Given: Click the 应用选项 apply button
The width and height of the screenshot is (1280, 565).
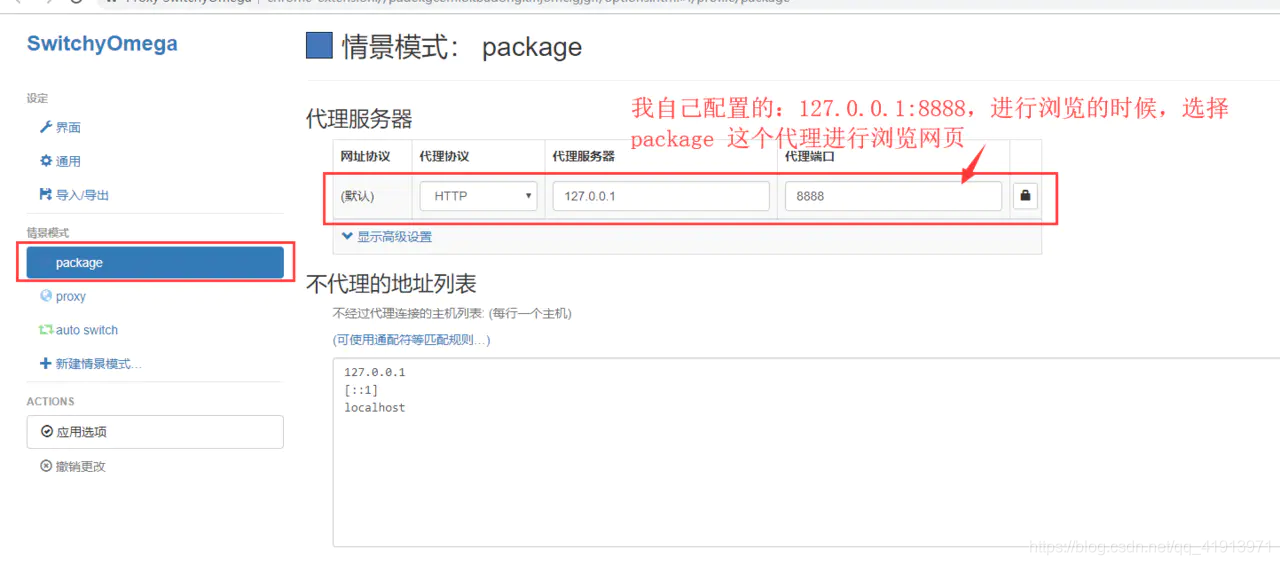Looking at the screenshot, I should point(155,432).
